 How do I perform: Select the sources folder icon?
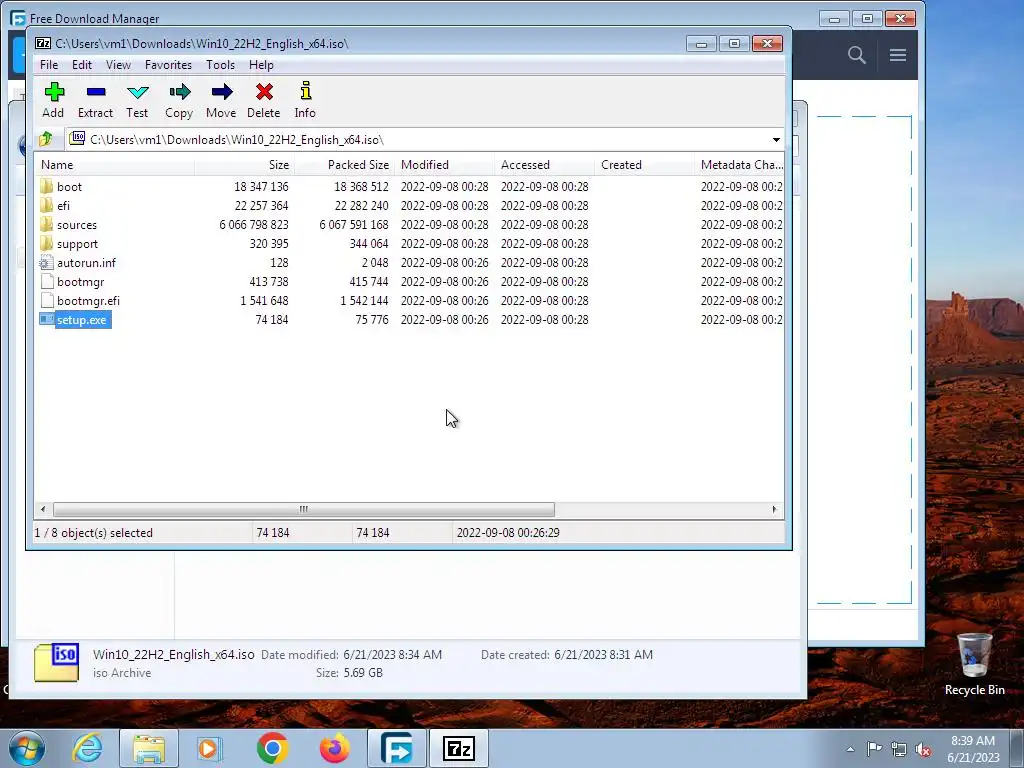click(x=46, y=224)
